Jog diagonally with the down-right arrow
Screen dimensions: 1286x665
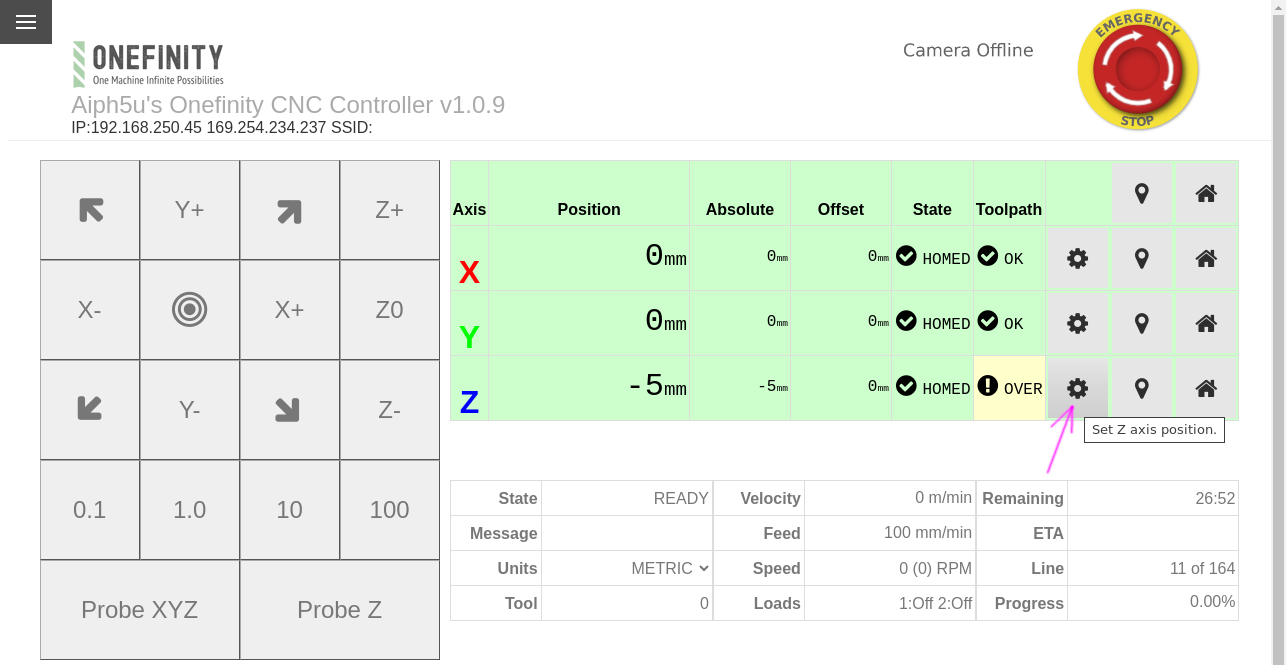(290, 410)
